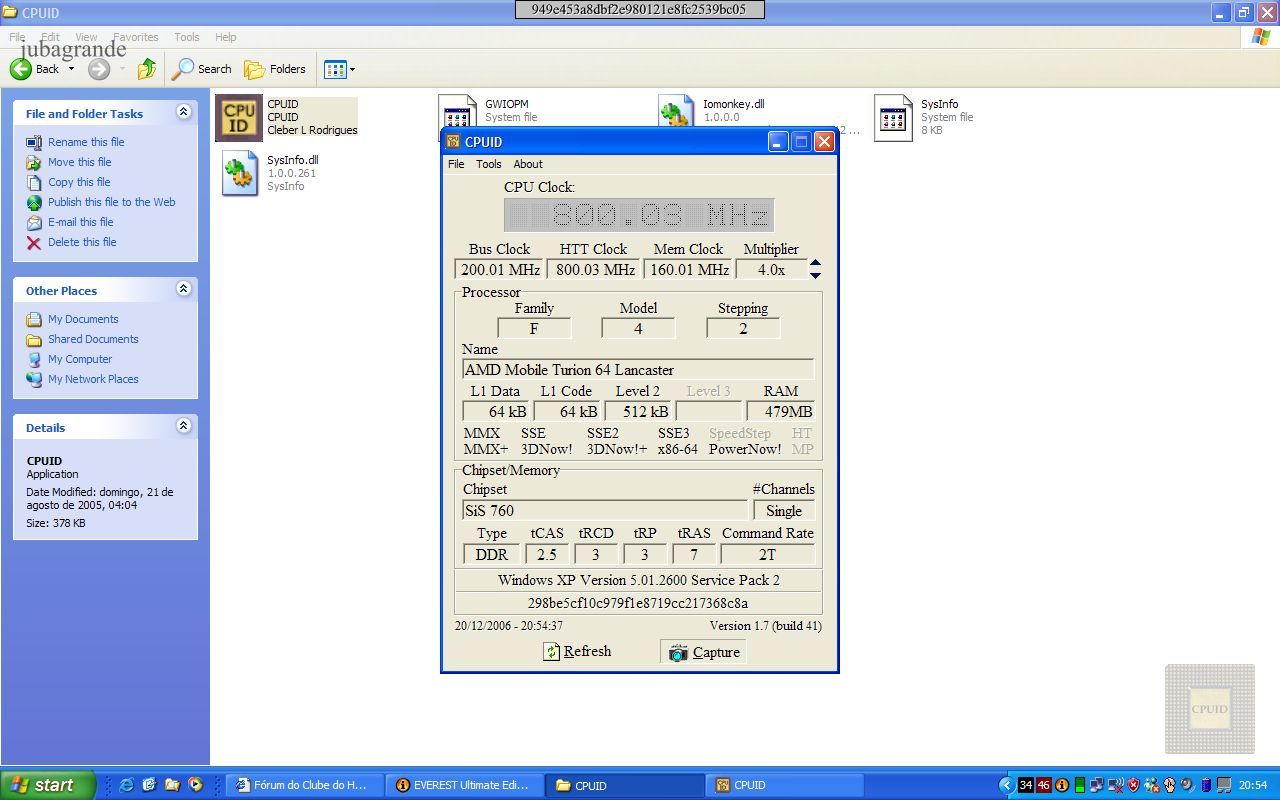Select the SysInfo.dll file icon

pos(240,173)
